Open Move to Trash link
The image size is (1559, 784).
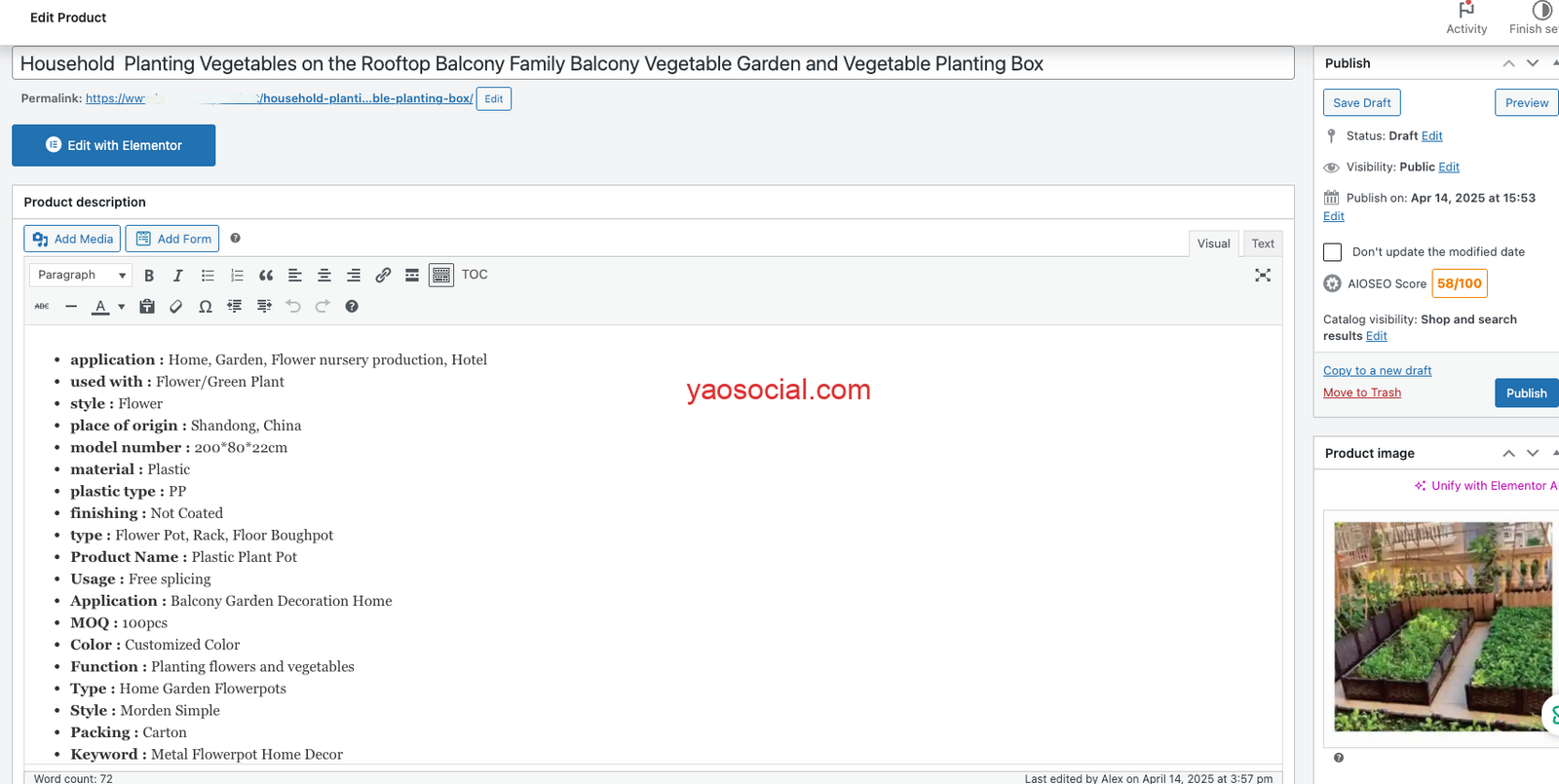[1362, 392]
